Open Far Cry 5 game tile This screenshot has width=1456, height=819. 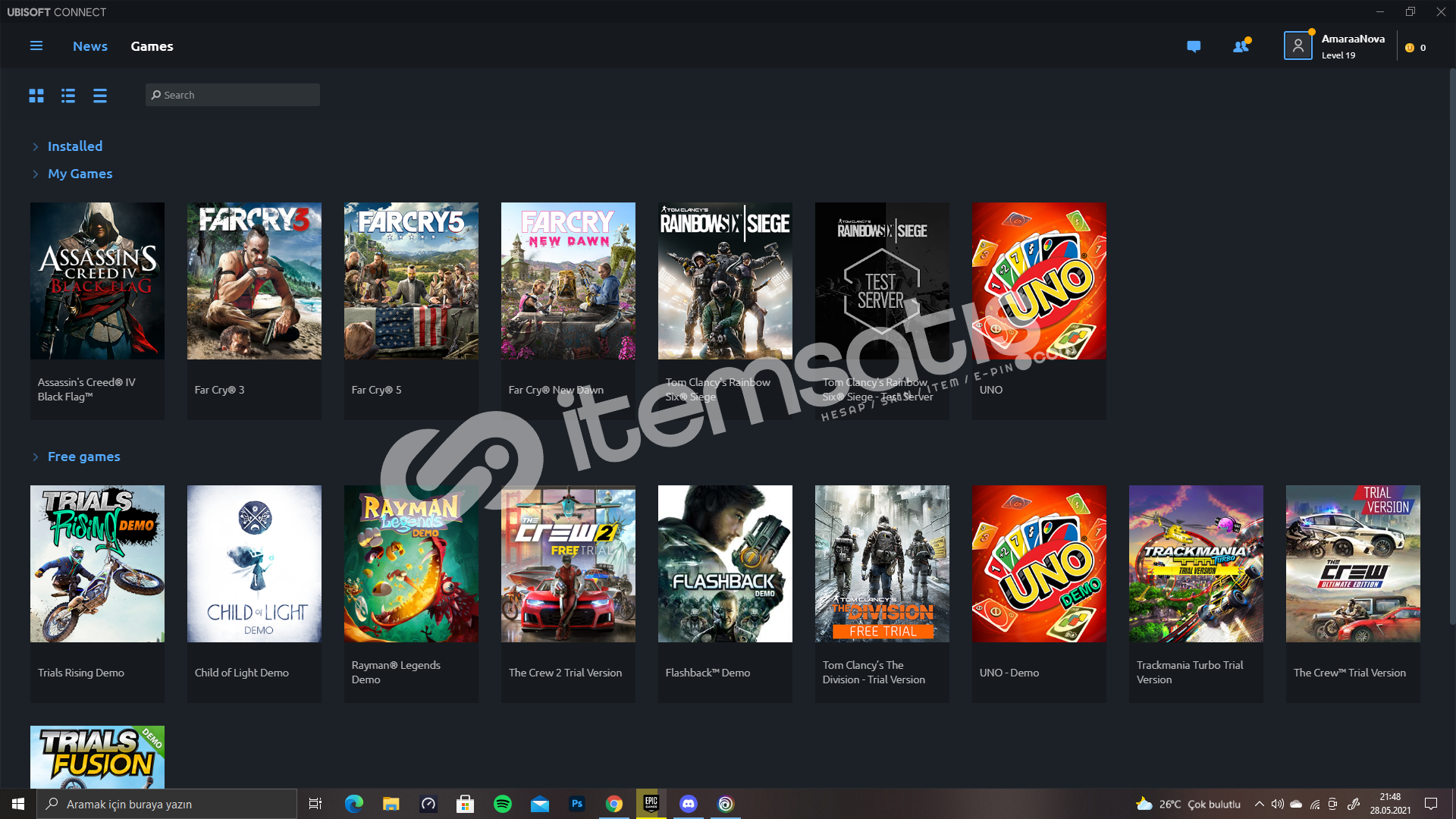pyautogui.click(x=411, y=281)
